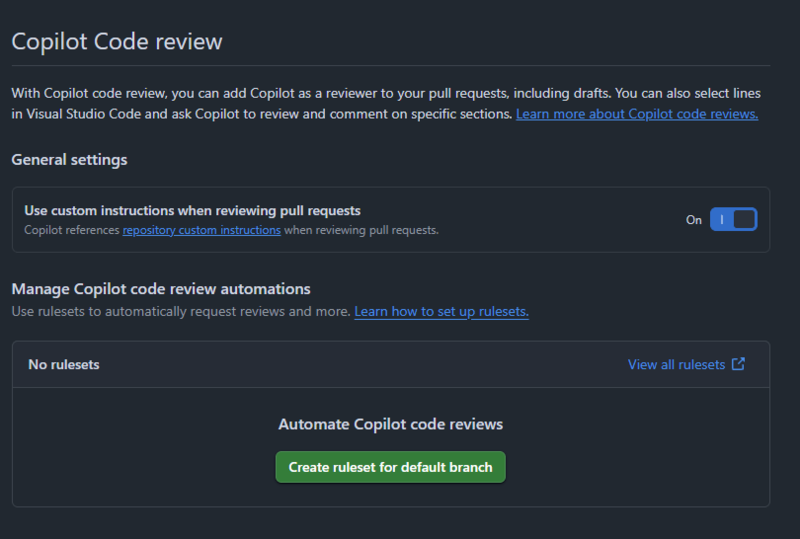Click the Copilot Code review heading

tap(117, 41)
